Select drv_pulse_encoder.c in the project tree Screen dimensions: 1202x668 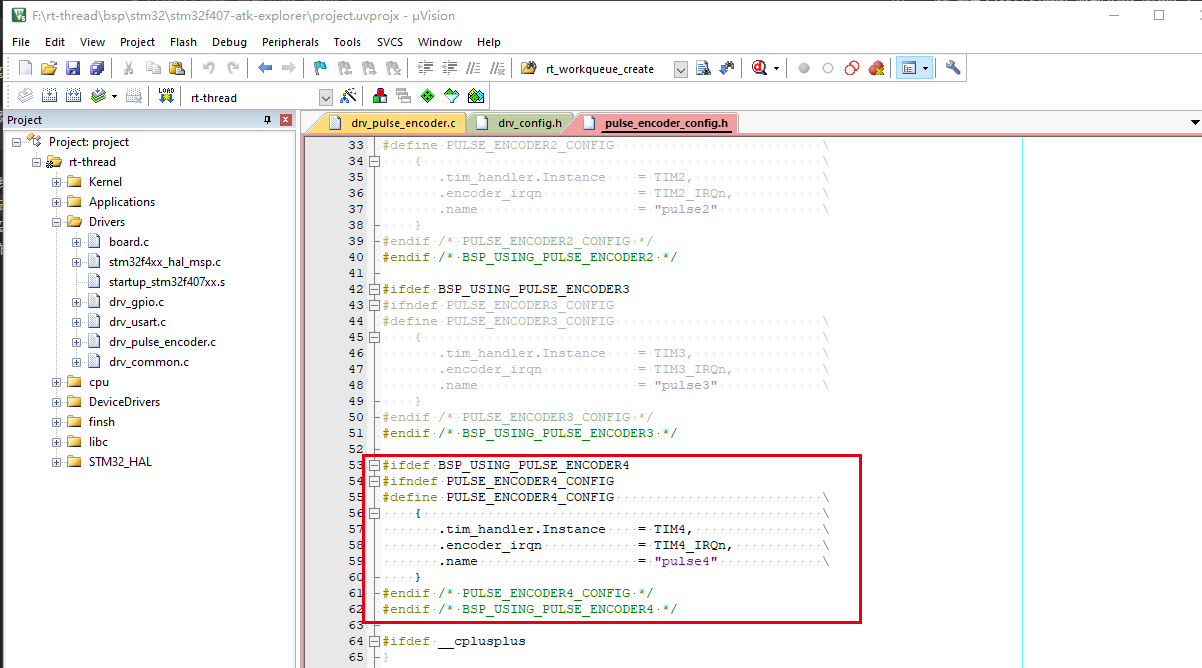click(x=162, y=342)
